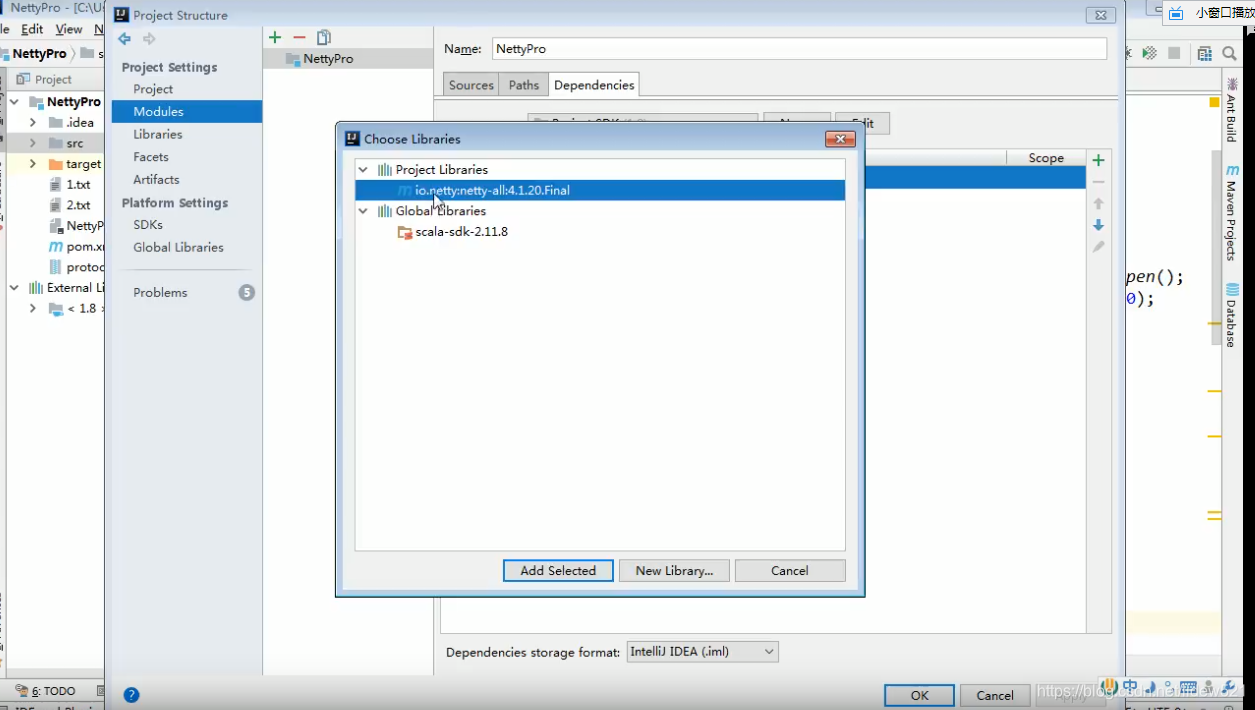
Task: Remove the module with the red minus icon
Action: click(x=299, y=37)
